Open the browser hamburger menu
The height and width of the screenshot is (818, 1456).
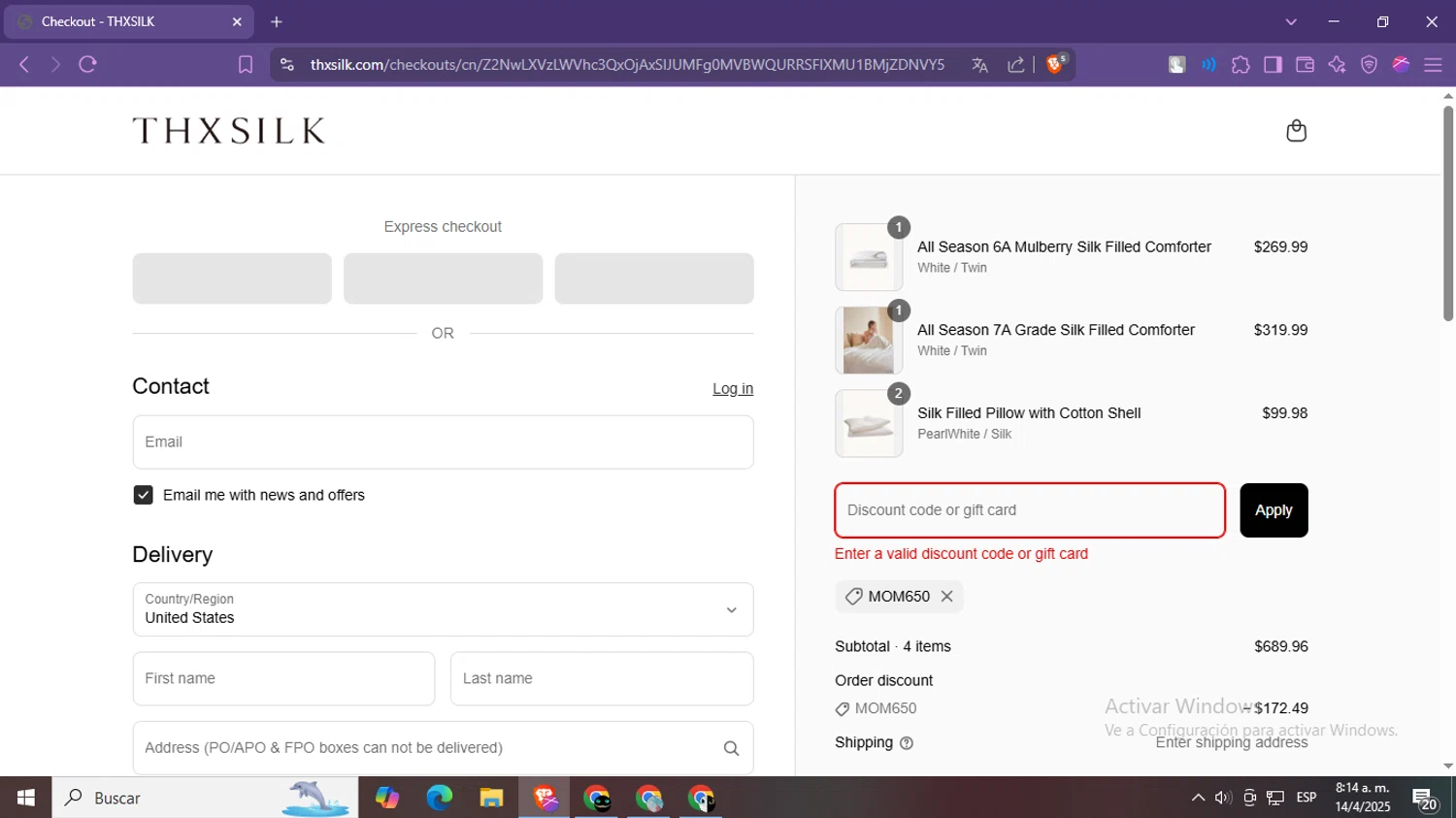coord(1433,65)
